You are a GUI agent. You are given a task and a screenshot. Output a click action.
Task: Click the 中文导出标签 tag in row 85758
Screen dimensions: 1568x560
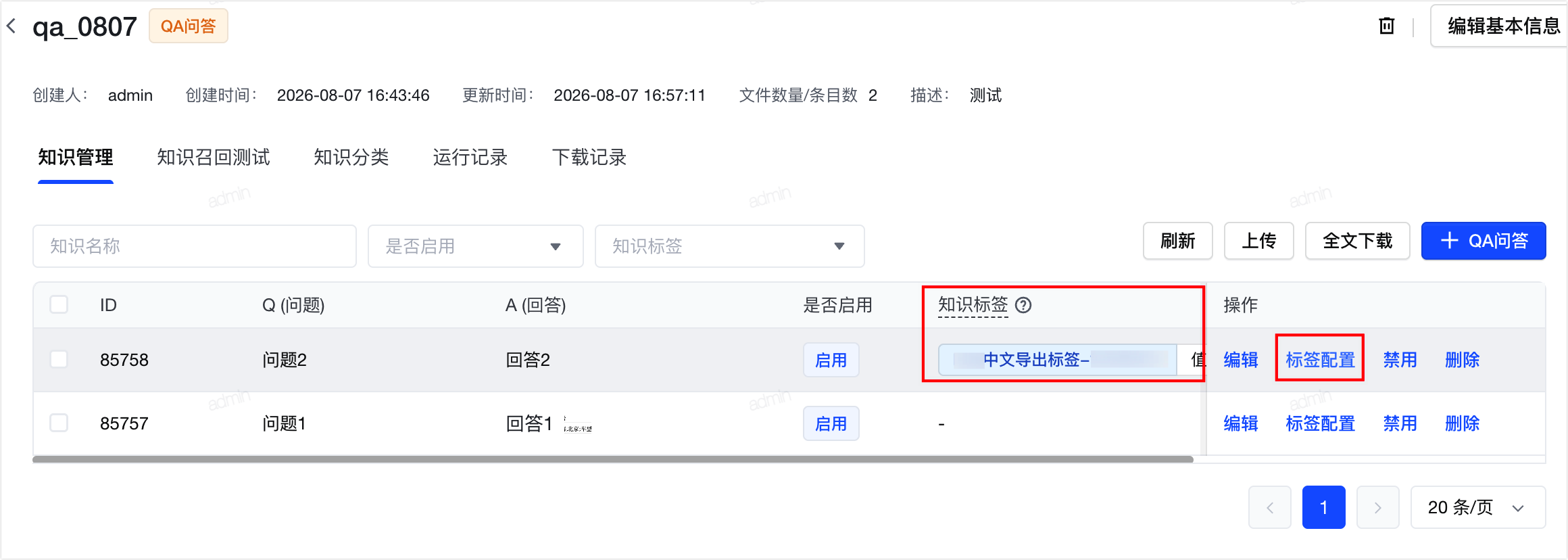1058,360
